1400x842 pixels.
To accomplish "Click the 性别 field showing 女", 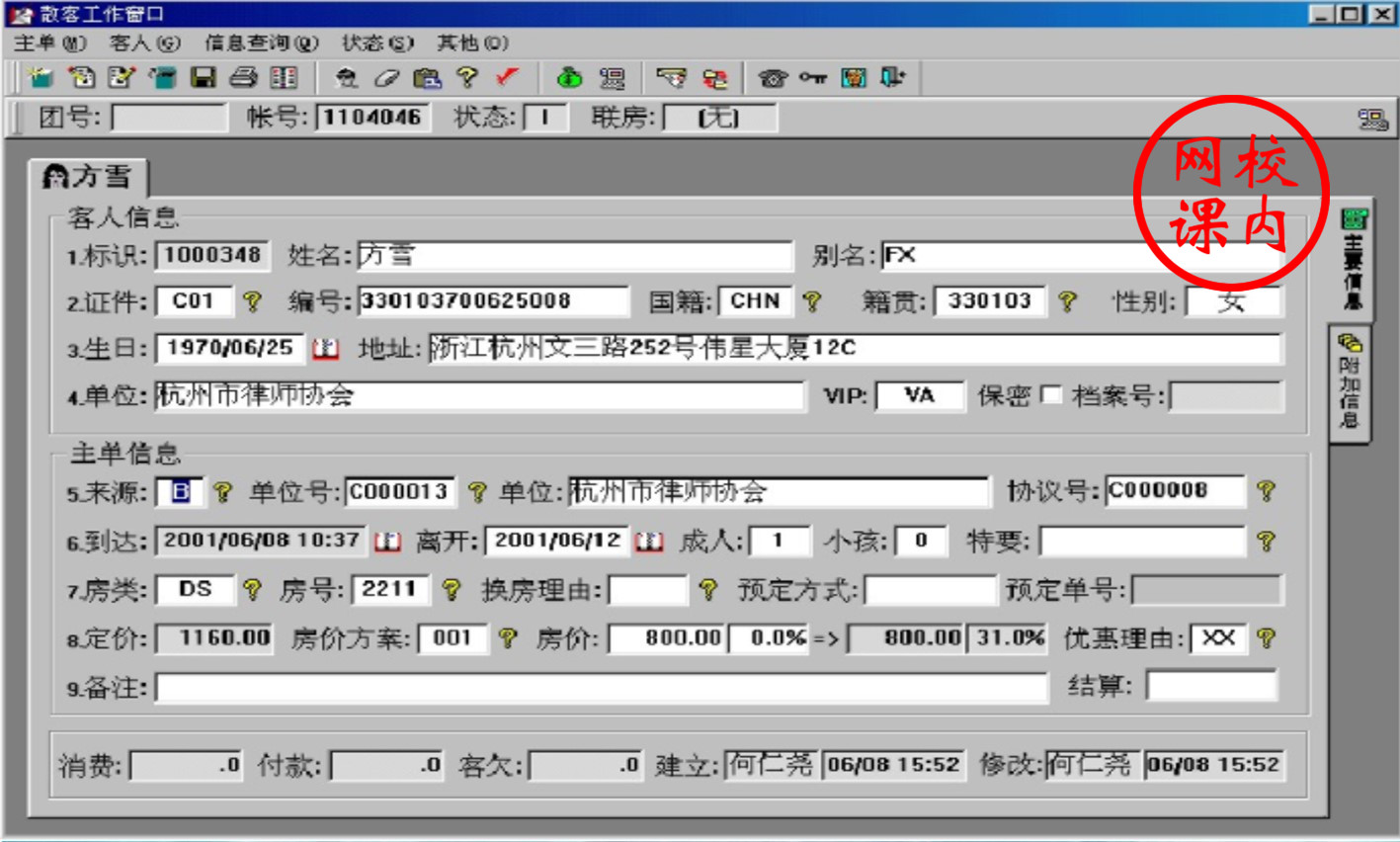I will [x=1233, y=301].
